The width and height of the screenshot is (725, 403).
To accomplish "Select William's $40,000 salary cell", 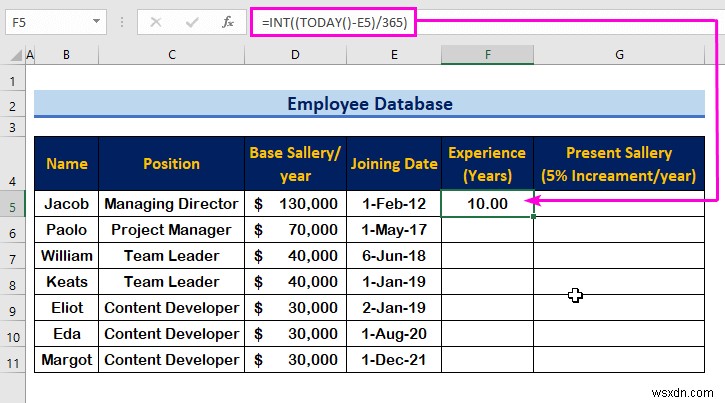I will [295, 256].
